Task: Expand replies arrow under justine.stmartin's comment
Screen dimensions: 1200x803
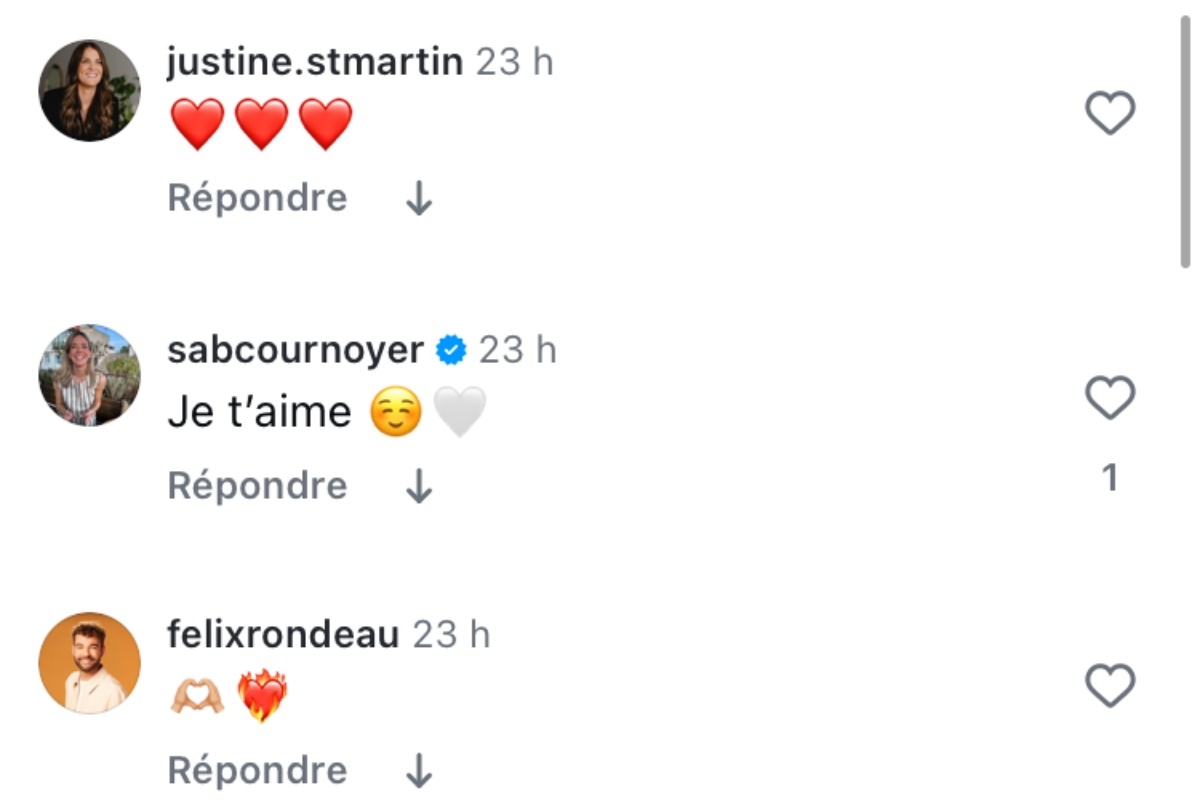Action: pos(419,200)
